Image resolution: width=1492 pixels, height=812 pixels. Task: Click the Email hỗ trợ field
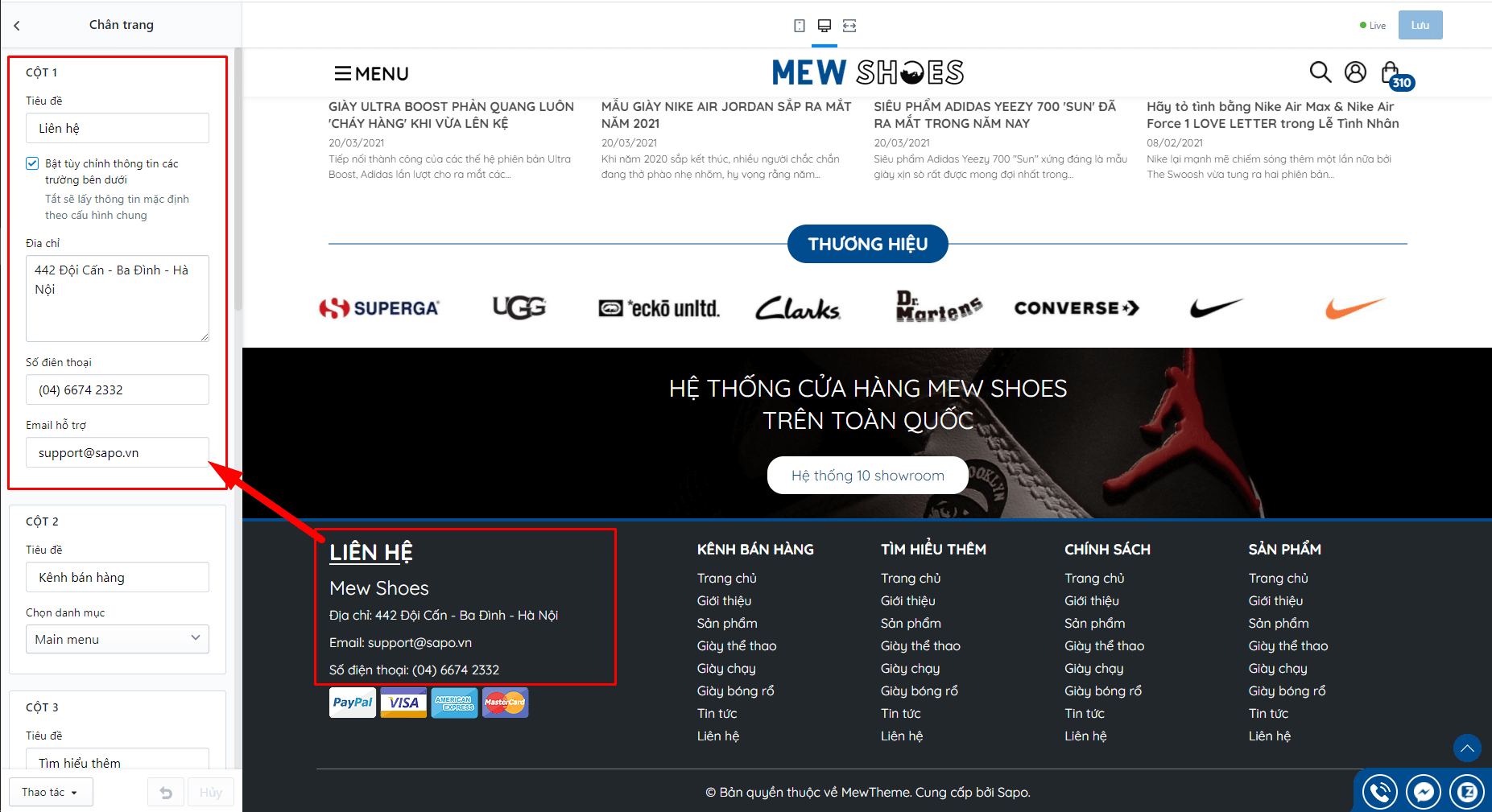(x=118, y=452)
